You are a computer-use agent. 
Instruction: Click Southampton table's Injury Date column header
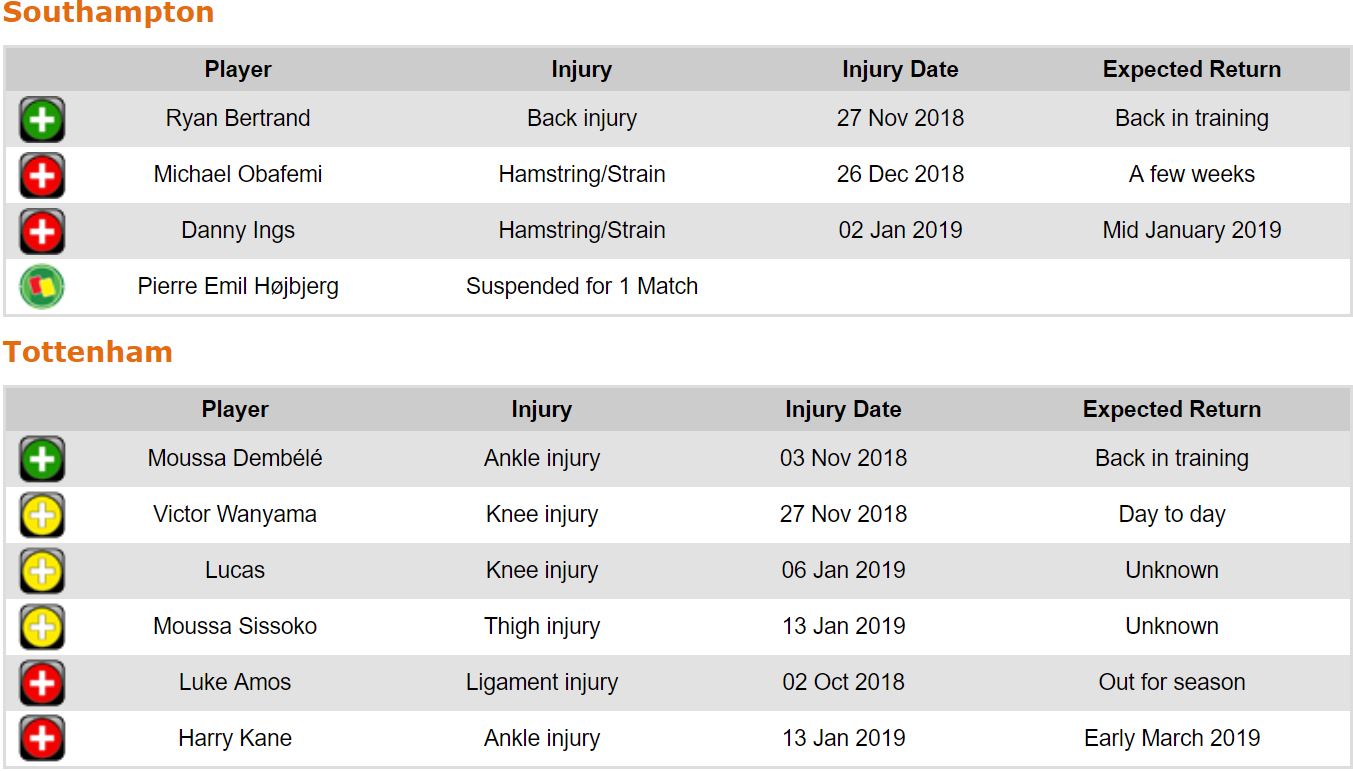point(900,70)
